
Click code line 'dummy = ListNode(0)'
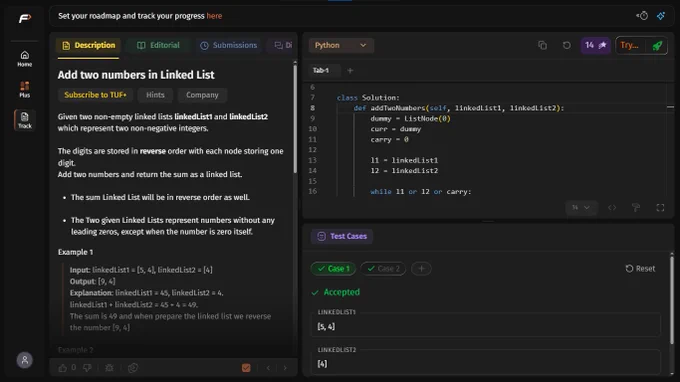[x=410, y=118]
